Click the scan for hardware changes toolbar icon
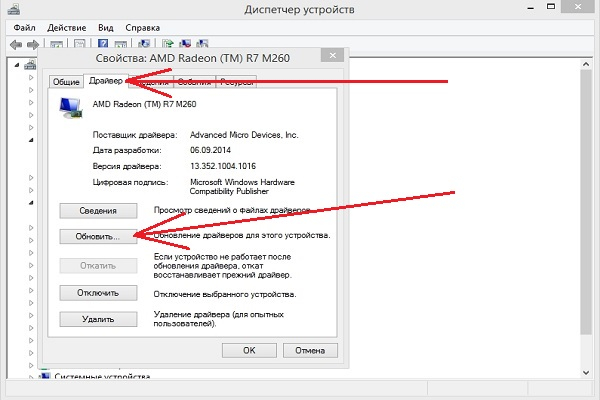 (x=144, y=44)
